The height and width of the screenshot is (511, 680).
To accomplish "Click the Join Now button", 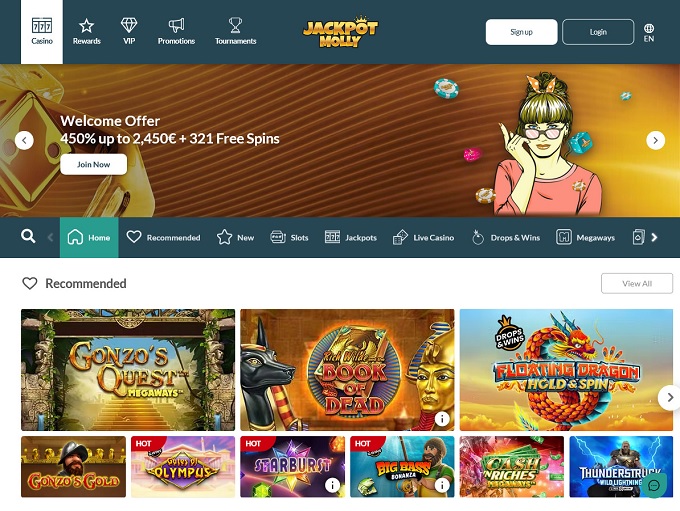I will point(94,164).
